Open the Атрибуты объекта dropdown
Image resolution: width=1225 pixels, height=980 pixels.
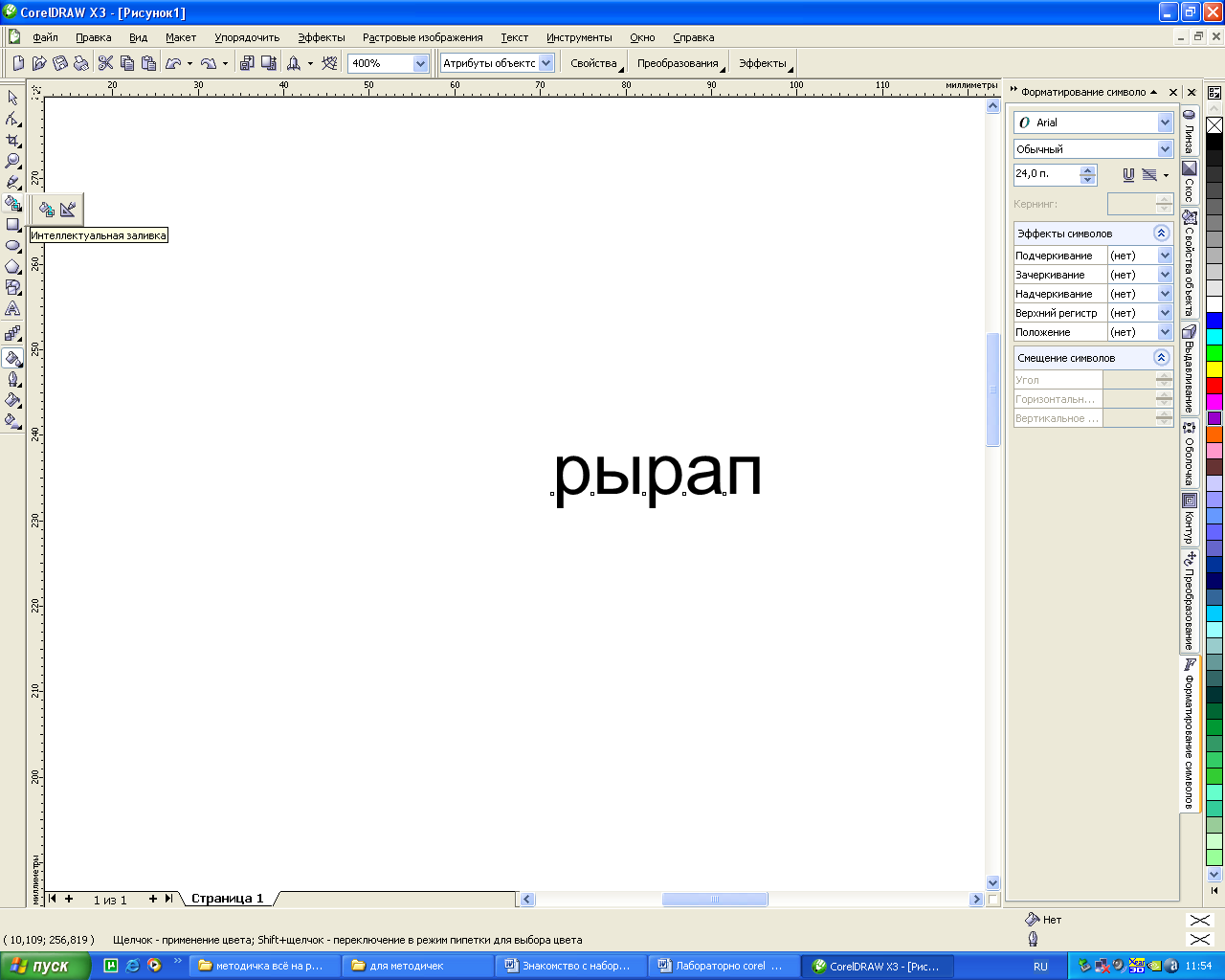click(546, 63)
